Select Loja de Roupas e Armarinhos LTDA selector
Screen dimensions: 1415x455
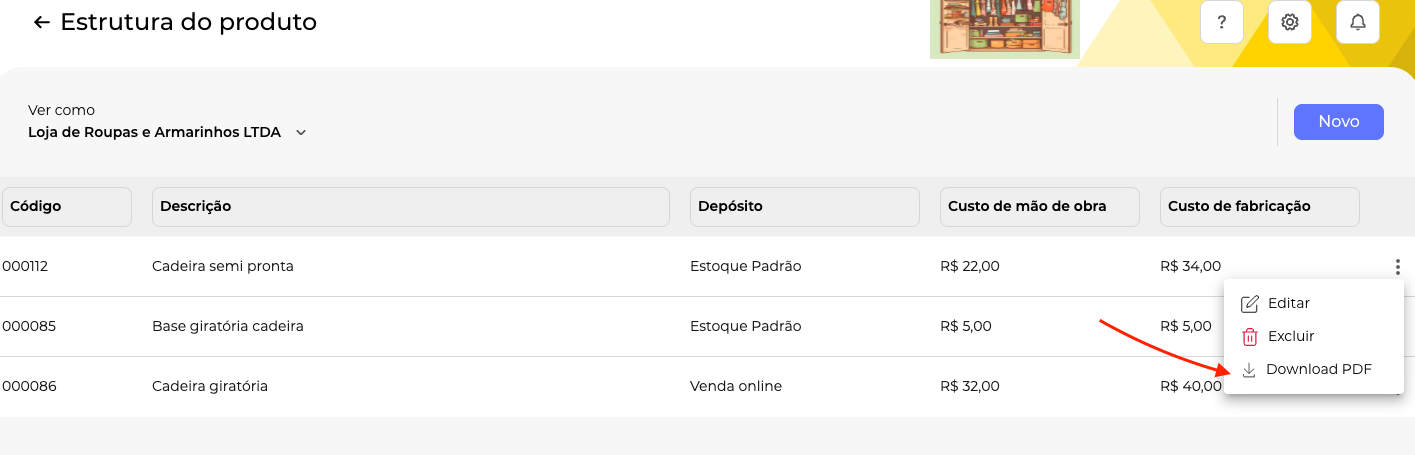[x=155, y=132]
